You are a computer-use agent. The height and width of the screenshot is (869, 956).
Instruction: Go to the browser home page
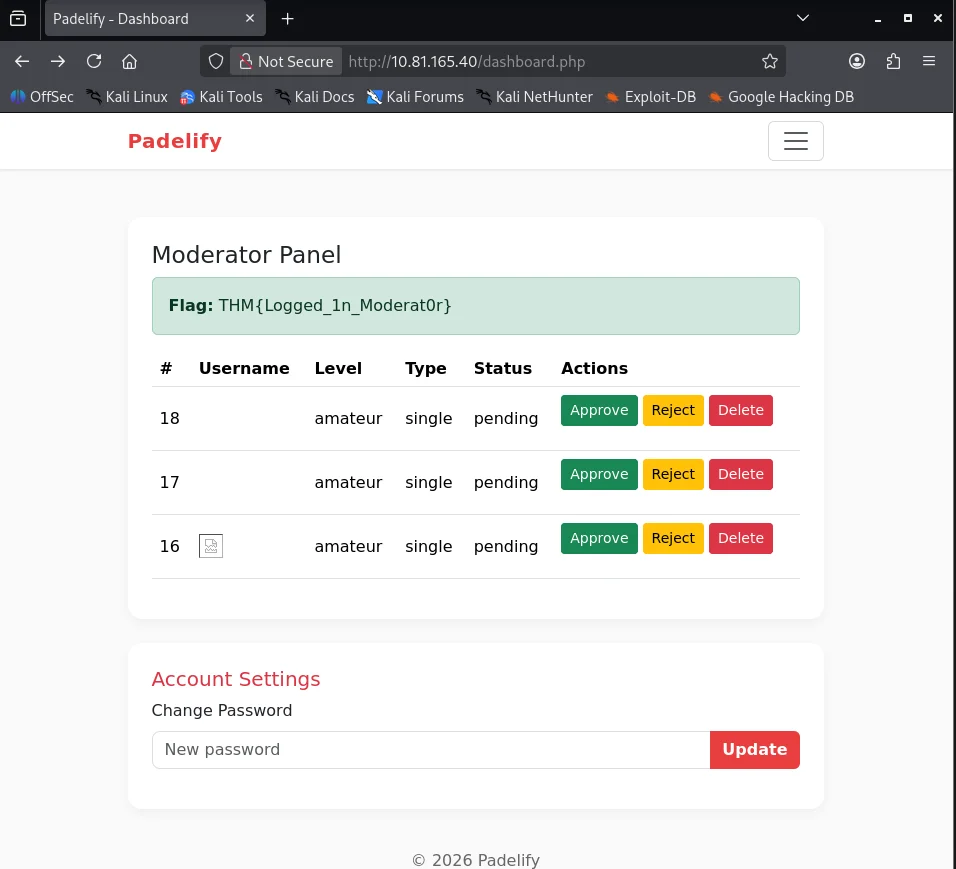(x=129, y=61)
